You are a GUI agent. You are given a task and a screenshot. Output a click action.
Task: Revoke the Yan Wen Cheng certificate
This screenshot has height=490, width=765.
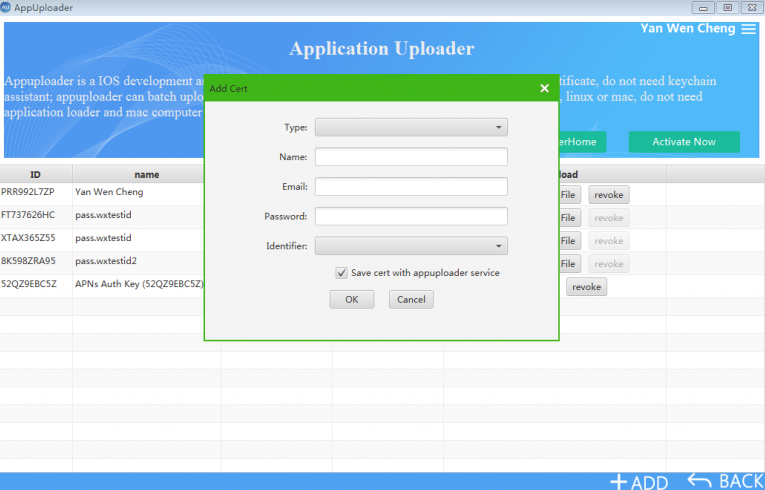[609, 195]
